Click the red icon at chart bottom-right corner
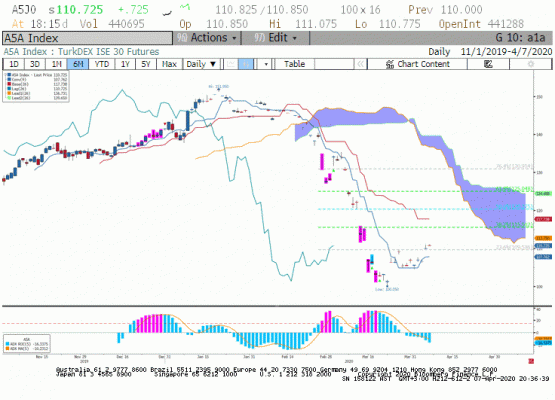 click(x=531, y=361)
